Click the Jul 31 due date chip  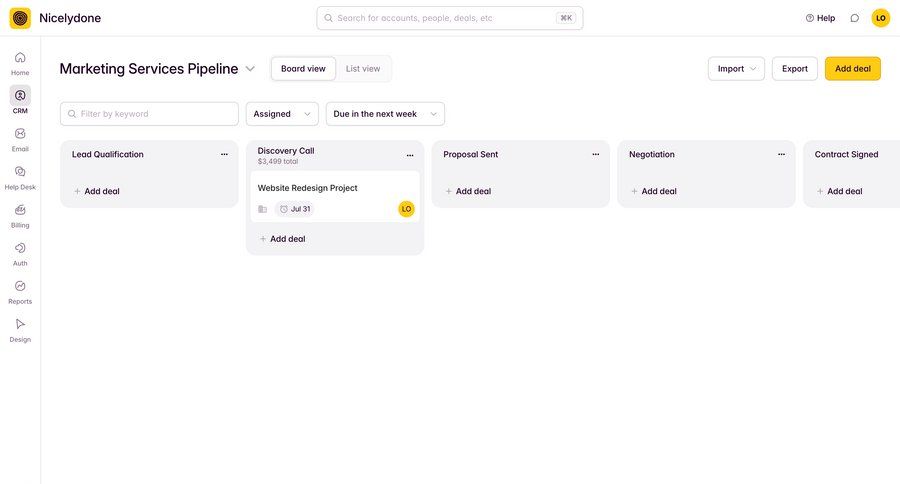(294, 209)
